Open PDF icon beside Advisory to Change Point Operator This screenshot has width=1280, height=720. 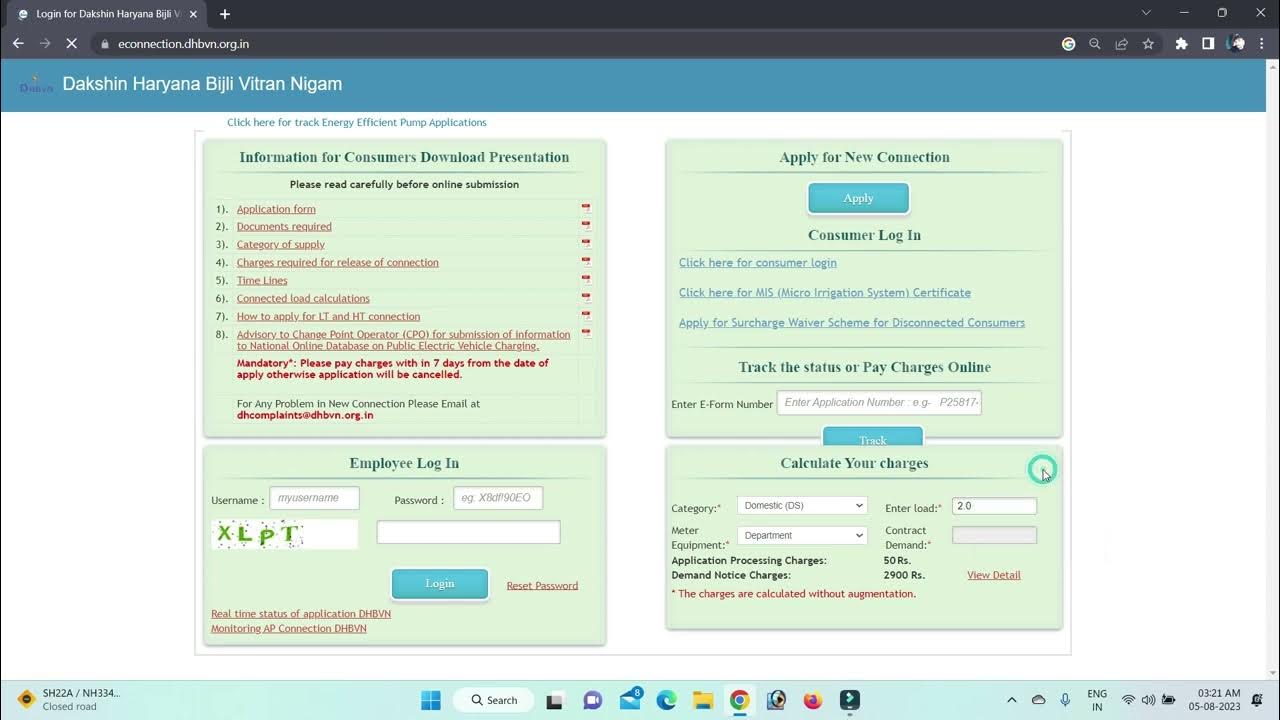(x=586, y=334)
